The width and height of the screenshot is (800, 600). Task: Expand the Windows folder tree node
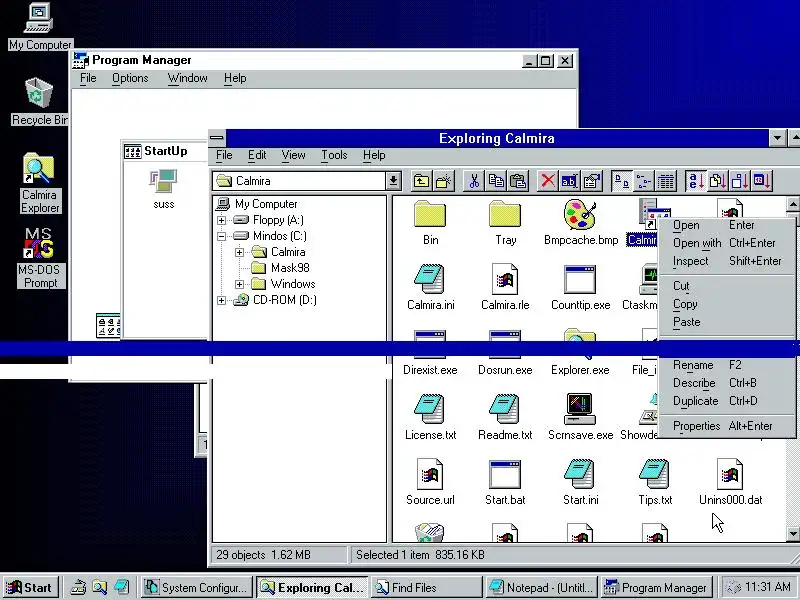(x=239, y=284)
